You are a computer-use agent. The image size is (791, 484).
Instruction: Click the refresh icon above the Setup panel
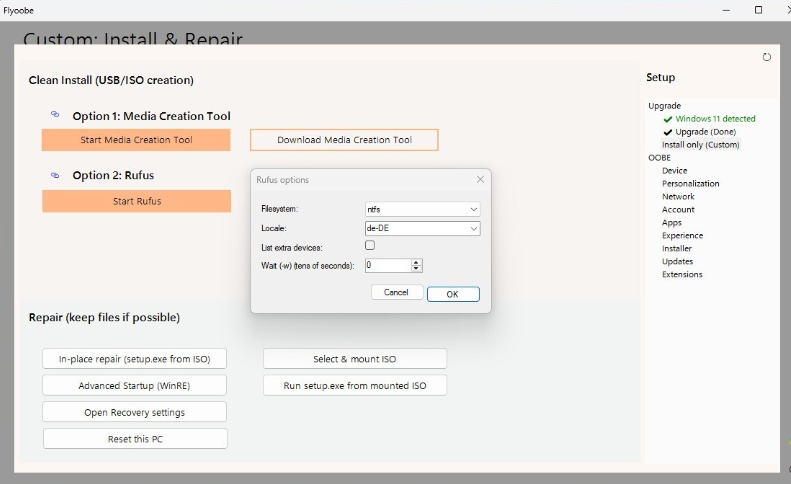point(767,57)
